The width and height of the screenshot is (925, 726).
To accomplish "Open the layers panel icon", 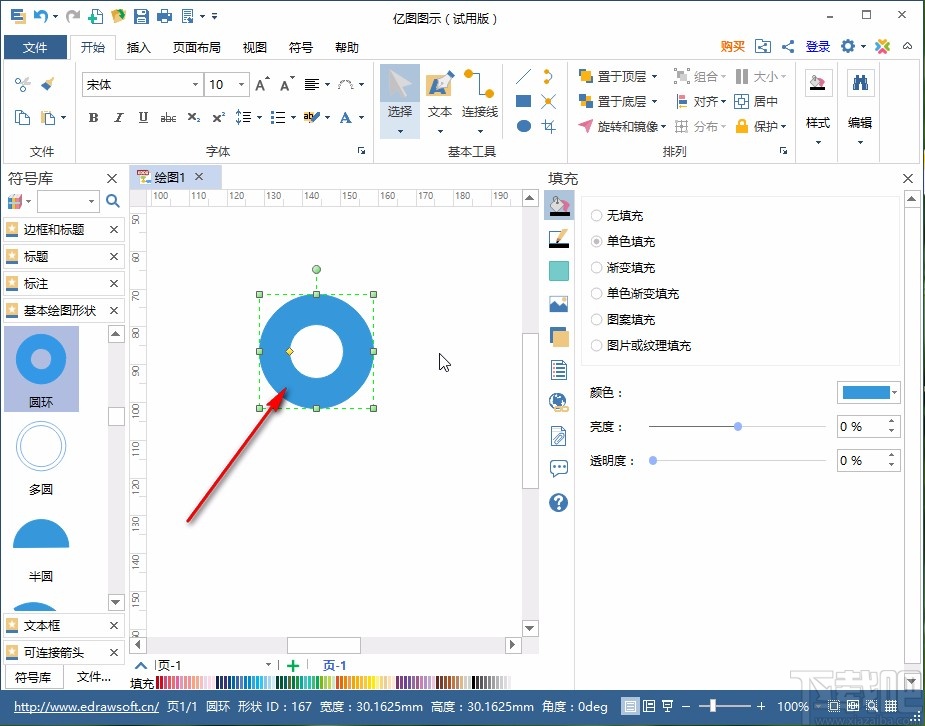I will click(559, 337).
